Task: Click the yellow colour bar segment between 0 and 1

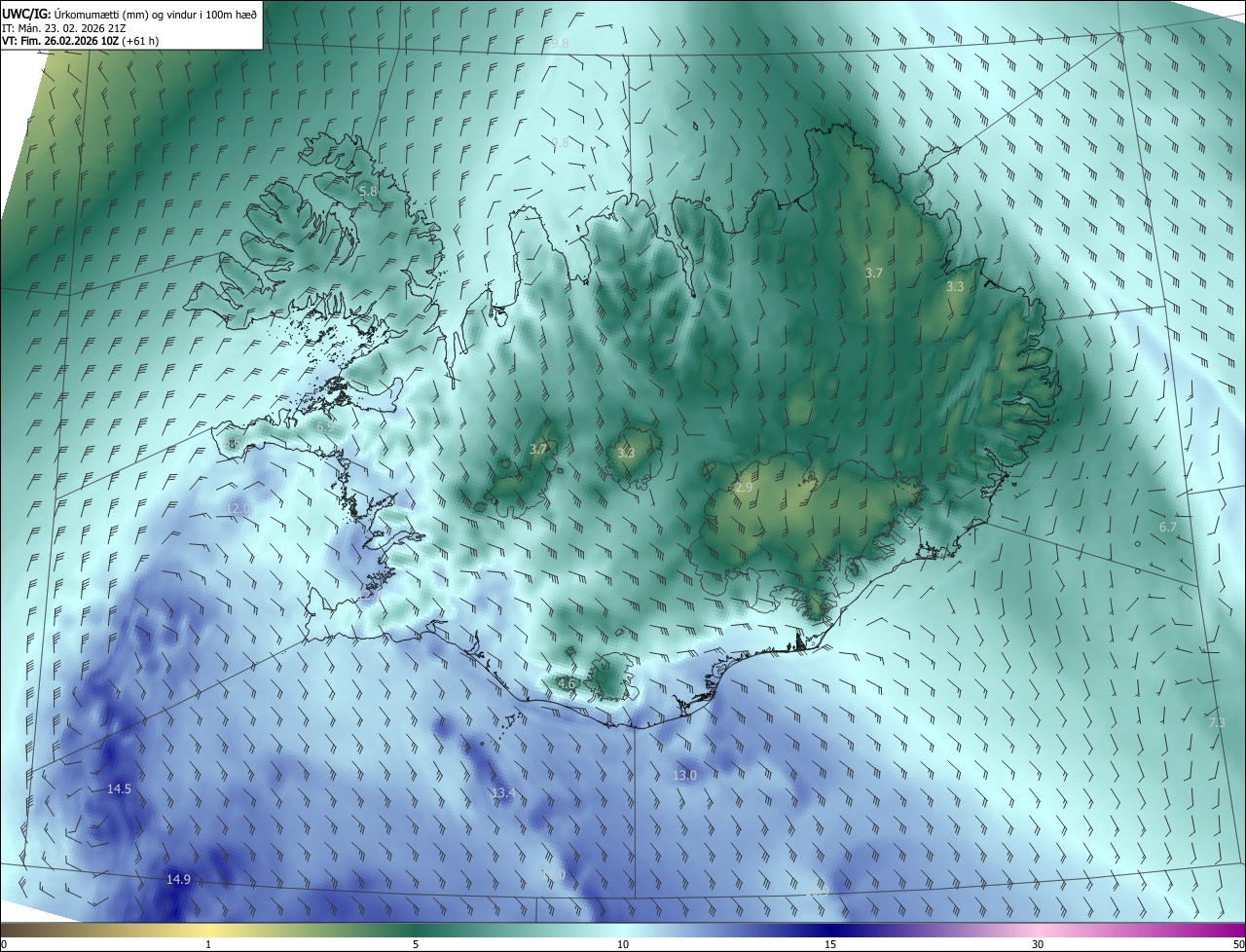Action: pos(104,930)
